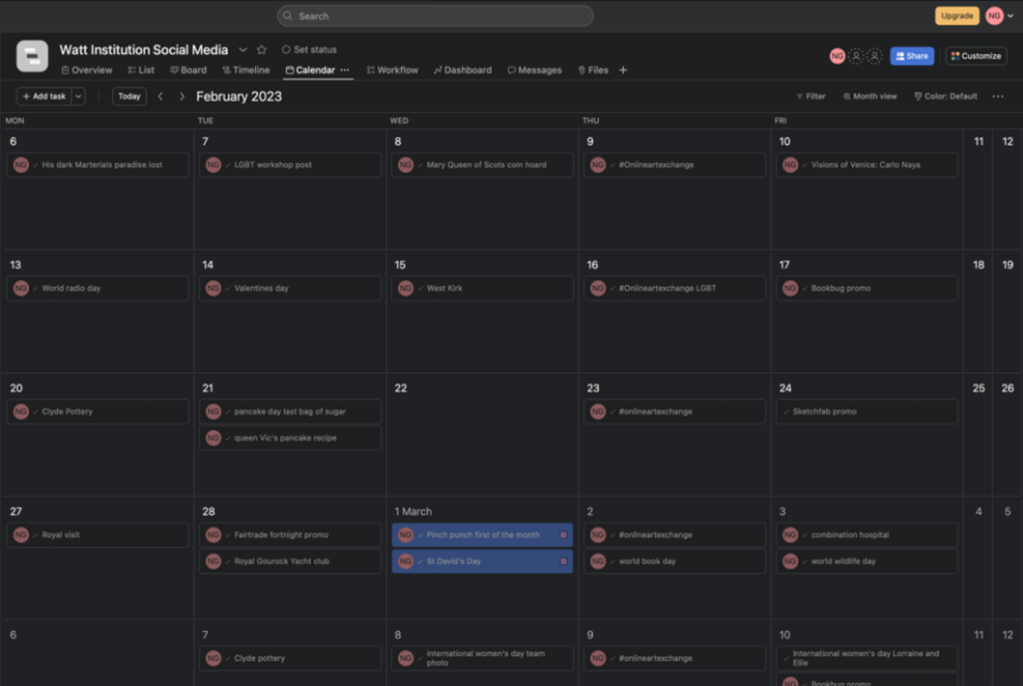
Task: Go to the next month arrow
Action: coord(181,97)
